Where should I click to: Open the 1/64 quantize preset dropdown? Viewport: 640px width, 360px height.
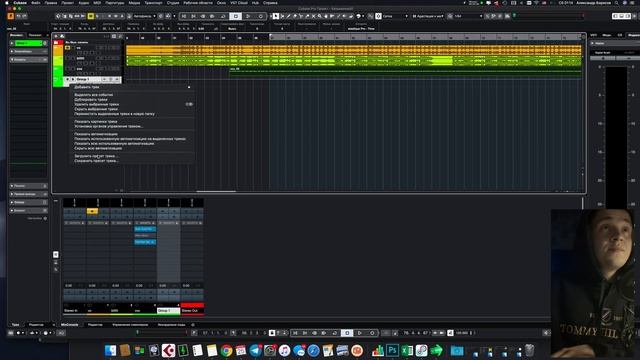[469, 16]
